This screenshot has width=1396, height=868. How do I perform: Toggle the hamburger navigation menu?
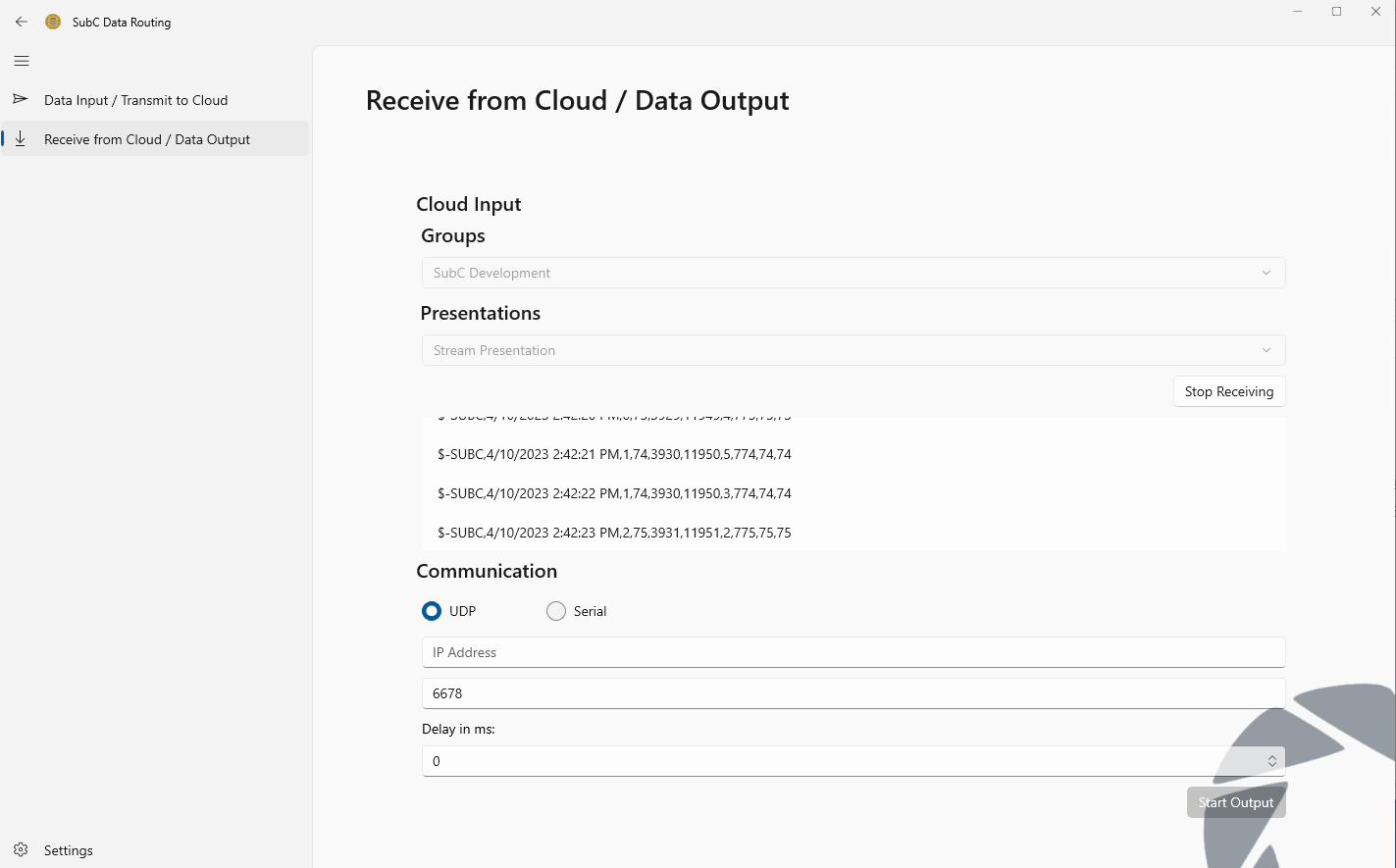(22, 61)
